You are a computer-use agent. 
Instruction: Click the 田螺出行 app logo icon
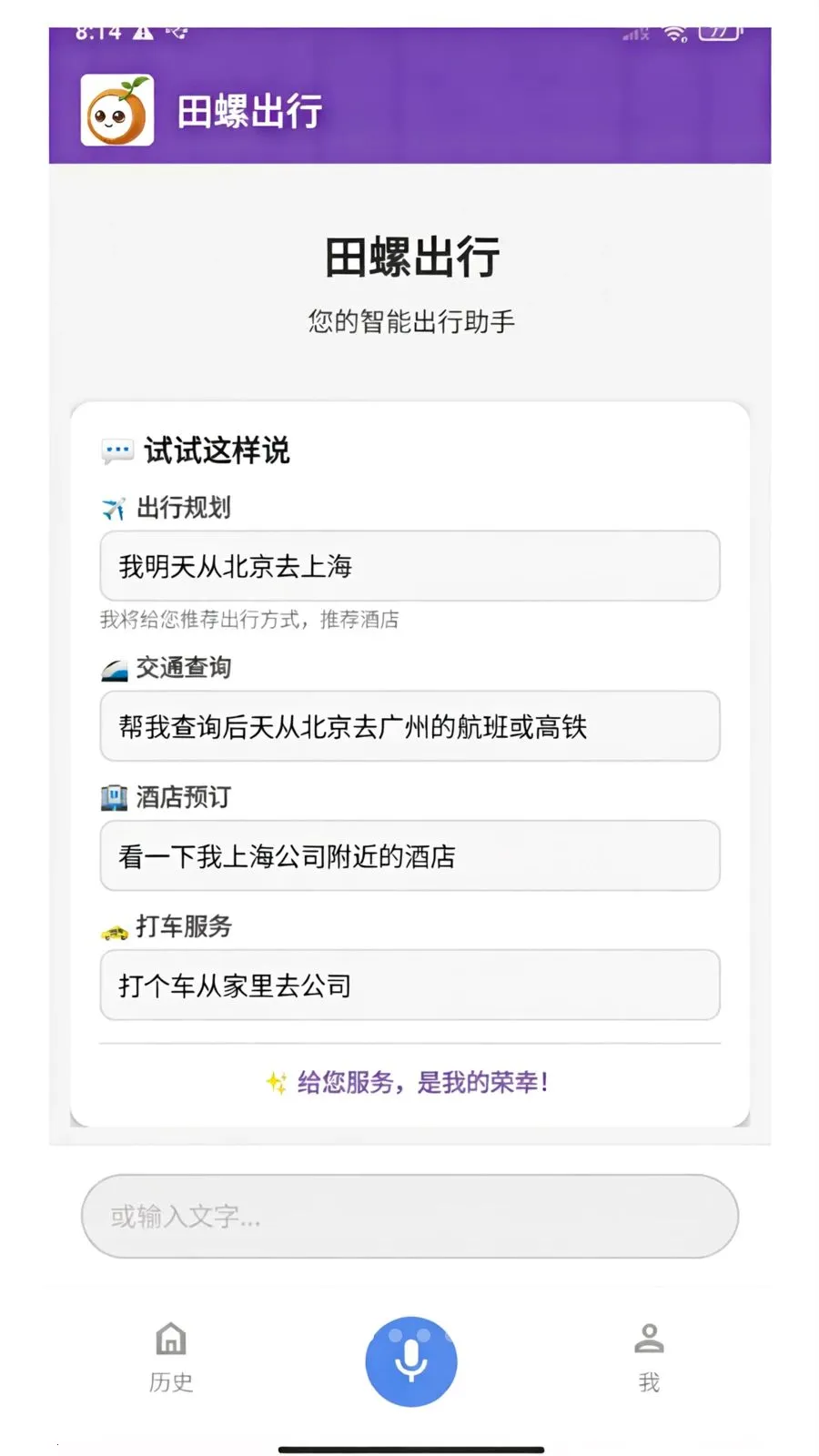point(117,111)
